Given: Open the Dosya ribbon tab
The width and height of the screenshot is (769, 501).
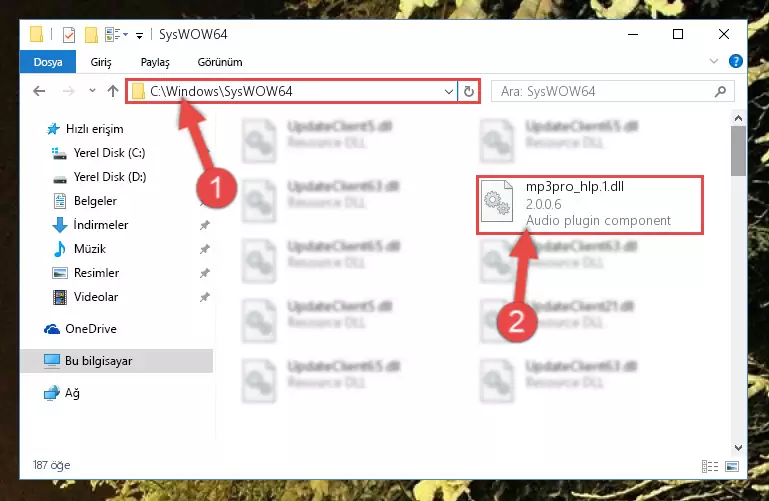Looking at the screenshot, I should point(48,62).
